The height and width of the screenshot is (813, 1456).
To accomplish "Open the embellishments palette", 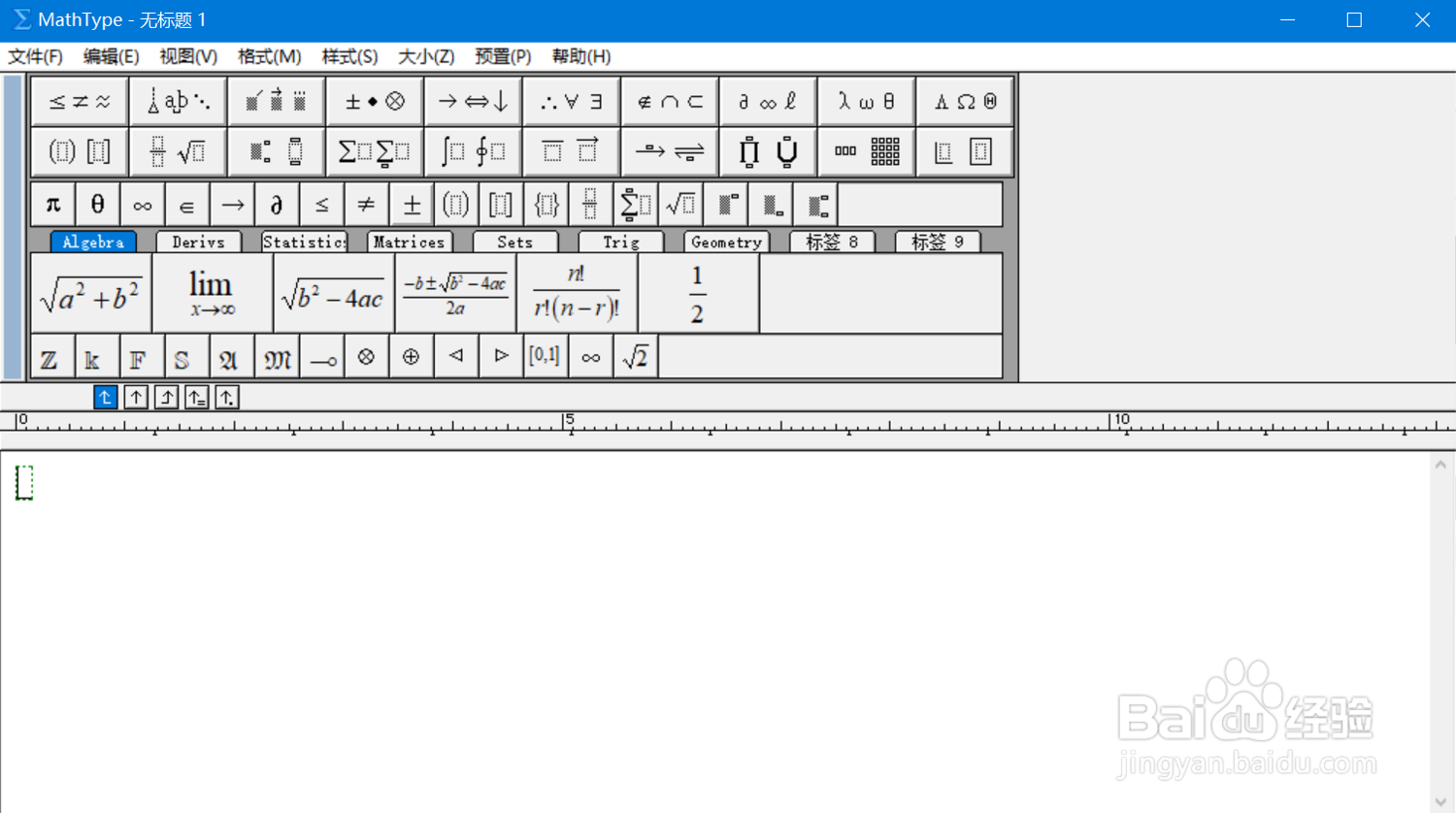I will 277,101.
